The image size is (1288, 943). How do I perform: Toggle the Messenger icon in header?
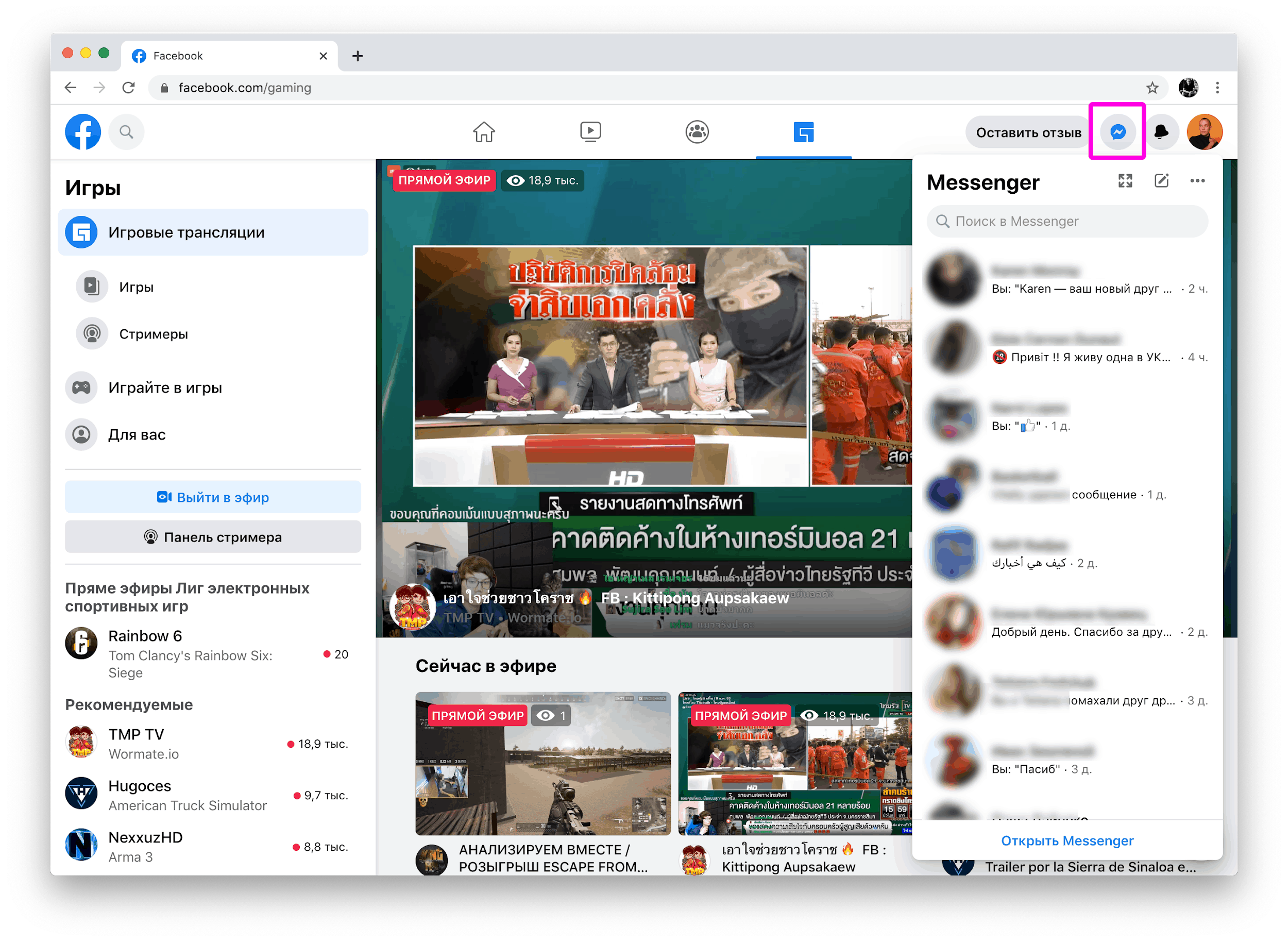pyautogui.click(x=1117, y=132)
